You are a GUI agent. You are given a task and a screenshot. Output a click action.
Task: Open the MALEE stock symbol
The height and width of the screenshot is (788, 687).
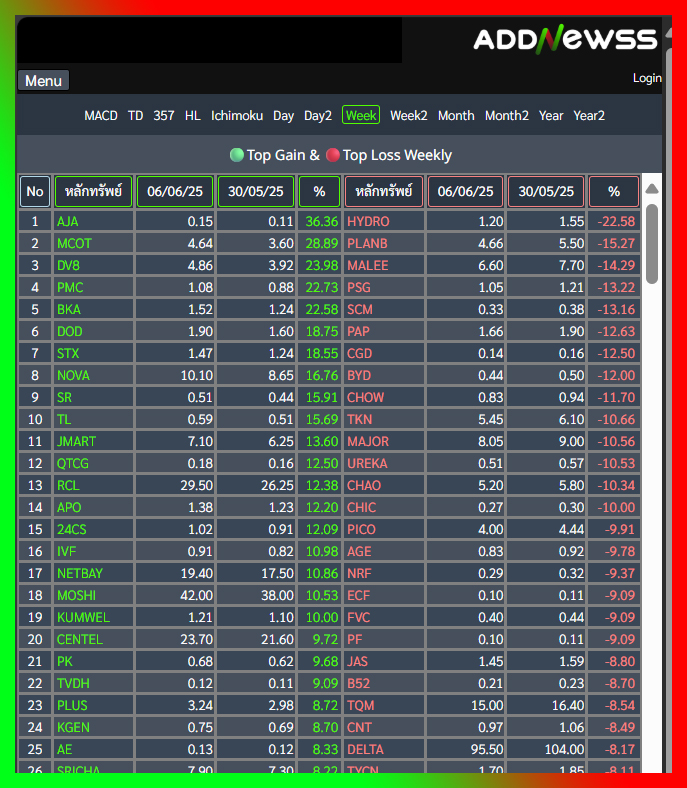pyautogui.click(x=368, y=265)
